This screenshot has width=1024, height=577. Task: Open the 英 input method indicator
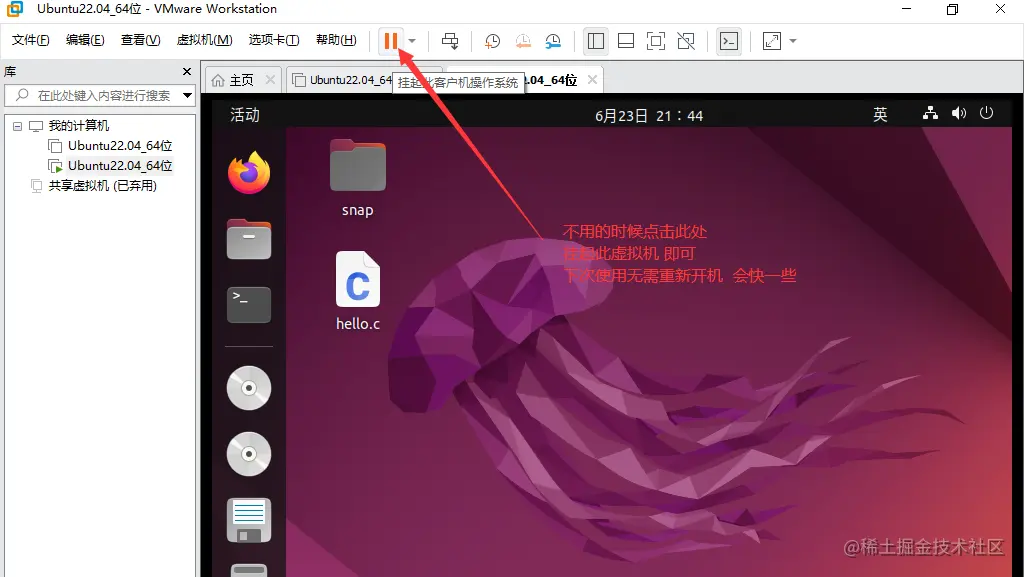[x=880, y=115]
